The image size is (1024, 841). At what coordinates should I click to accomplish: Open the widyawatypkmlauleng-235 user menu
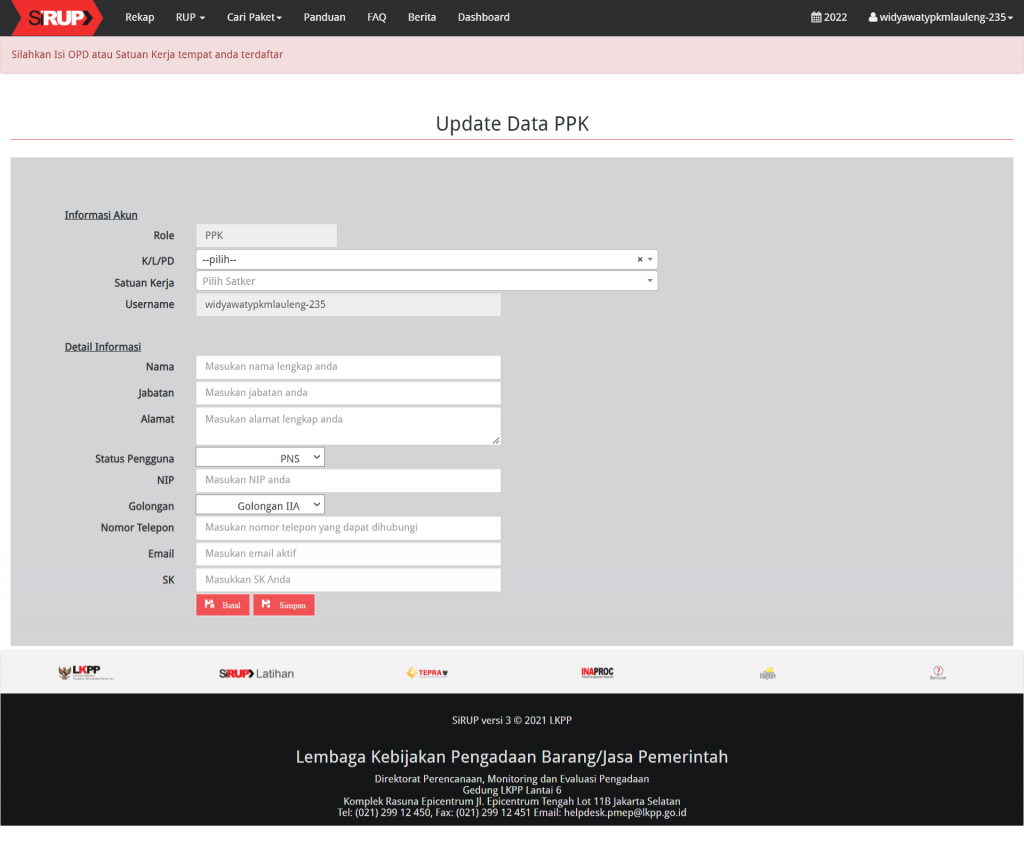pyautogui.click(x=940, y=17)
